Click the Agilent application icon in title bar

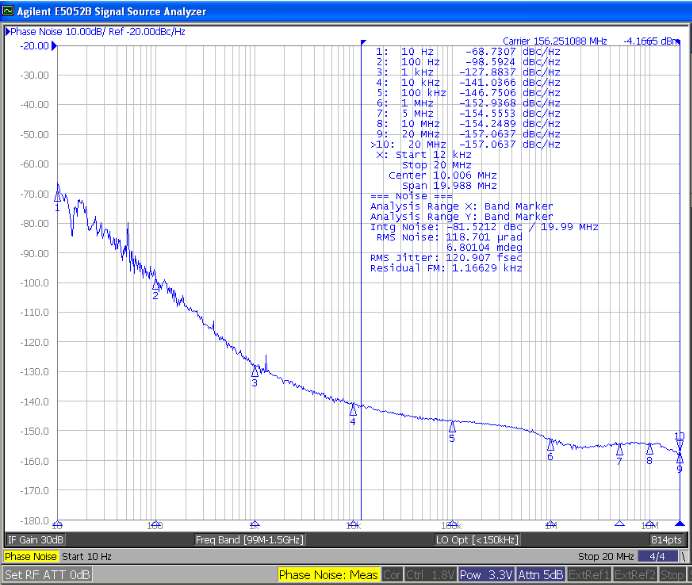(8, 11)
